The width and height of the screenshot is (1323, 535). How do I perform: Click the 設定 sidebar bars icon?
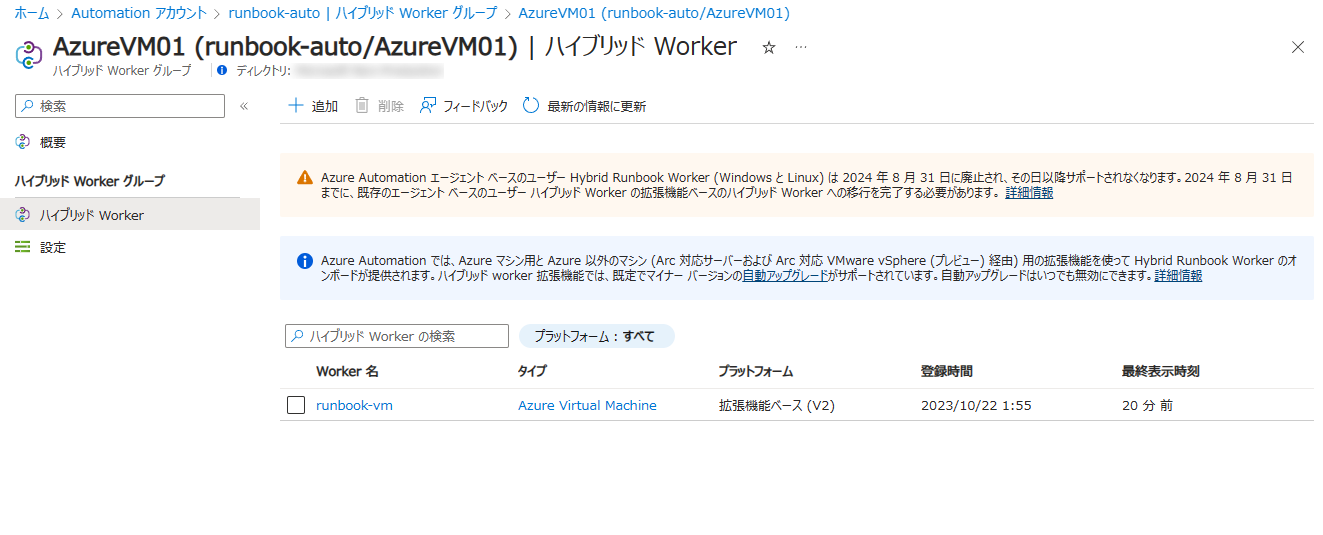coord(23,247)
